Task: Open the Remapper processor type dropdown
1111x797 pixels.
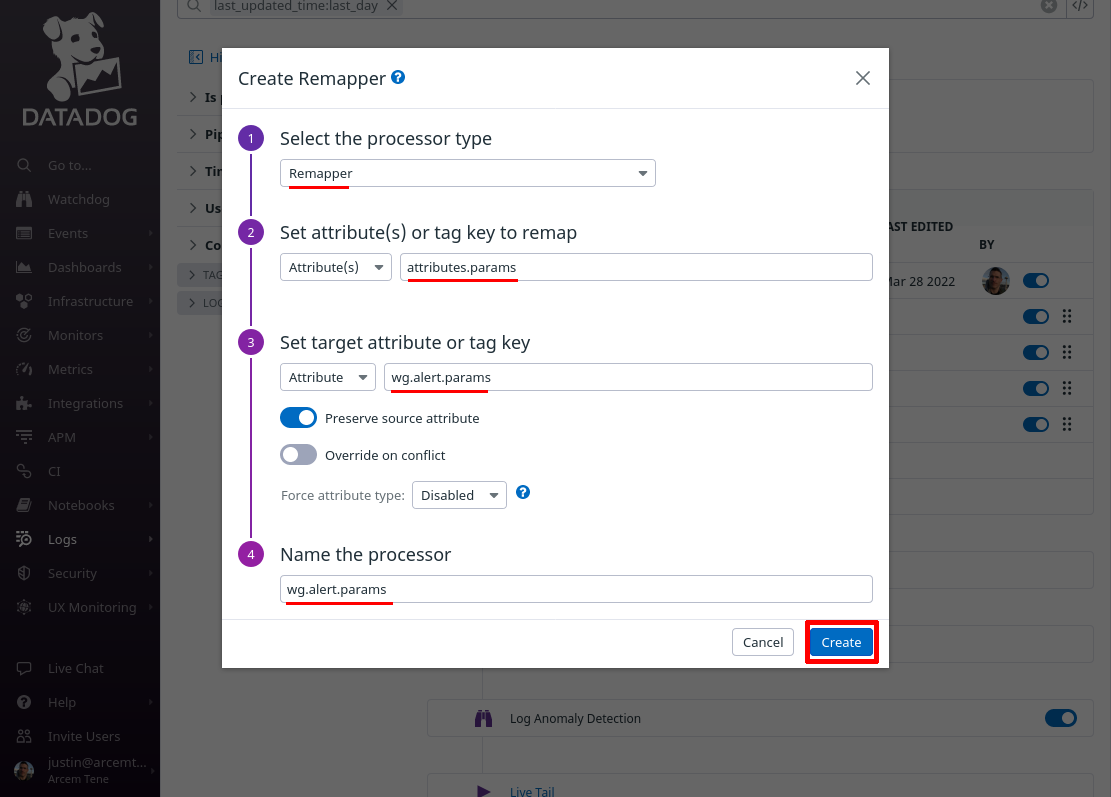Action: click(468, 174)
